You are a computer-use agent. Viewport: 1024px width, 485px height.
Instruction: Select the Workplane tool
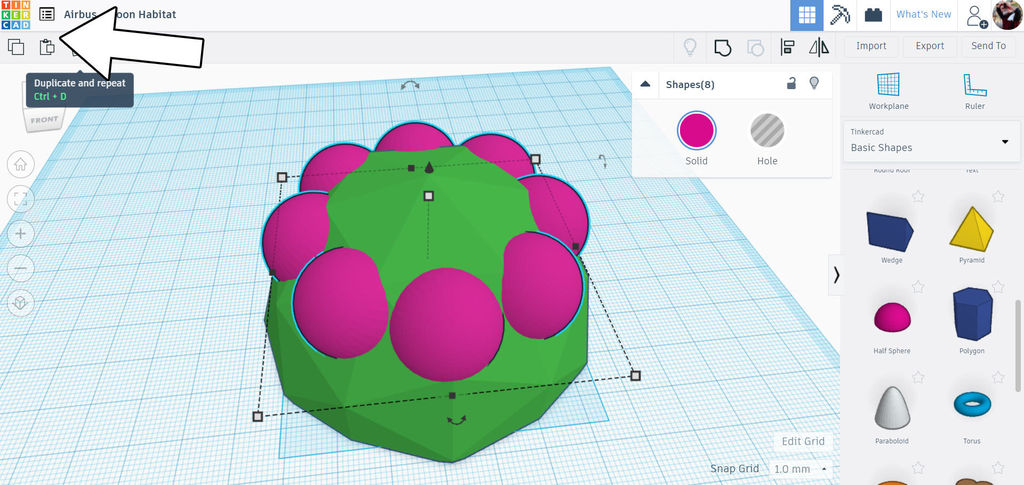(888, 91)
